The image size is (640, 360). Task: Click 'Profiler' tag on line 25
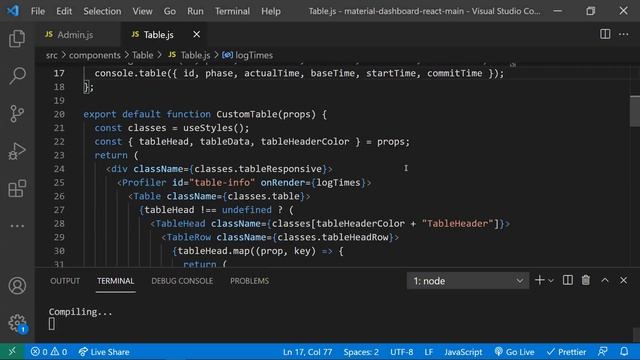144,182
